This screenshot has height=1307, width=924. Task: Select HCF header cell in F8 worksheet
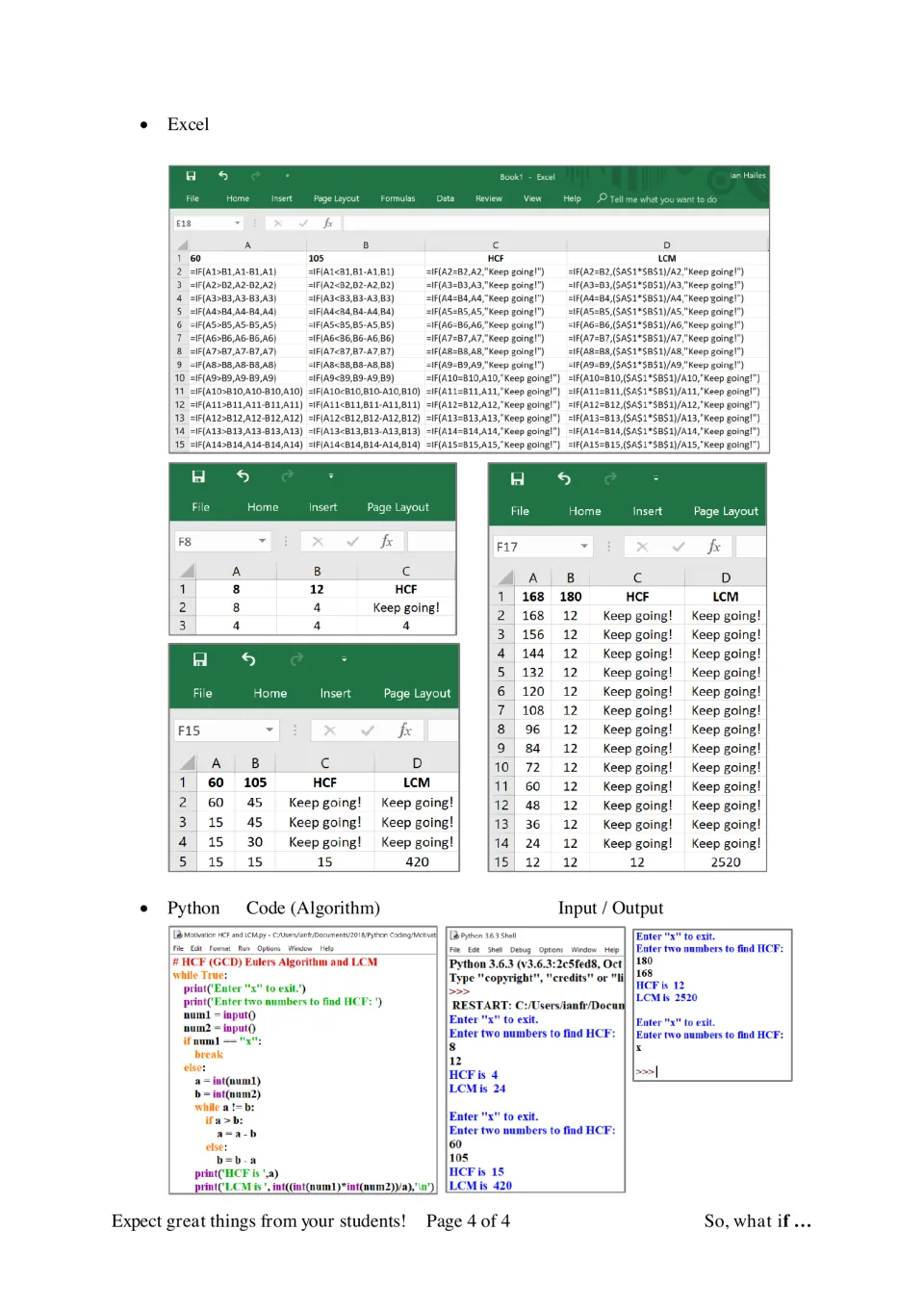pyautogui.click(x=406, y=589)
